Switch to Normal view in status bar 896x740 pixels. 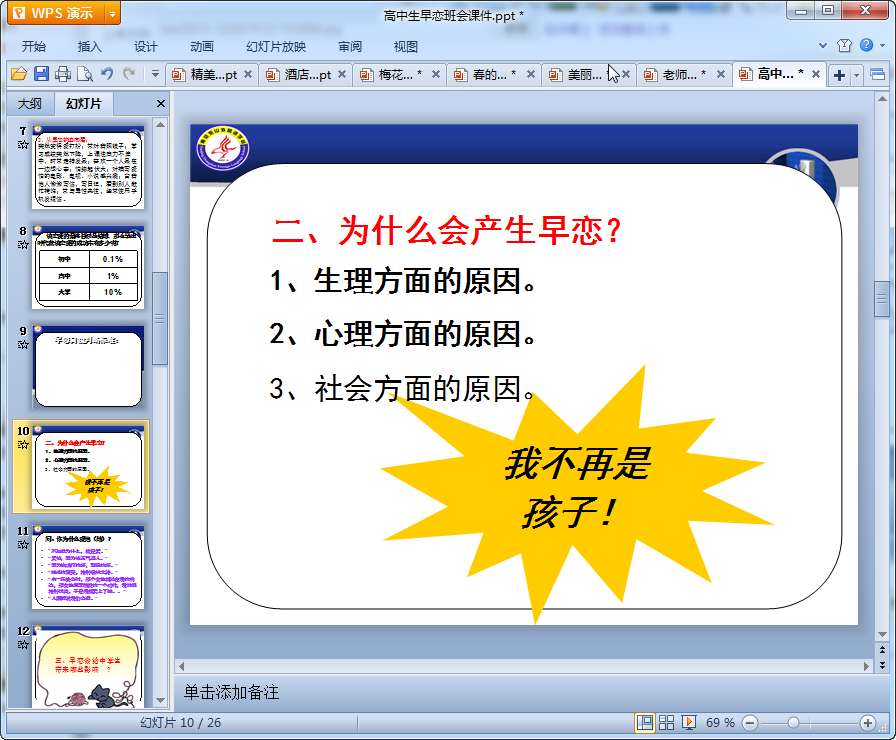[x=645, y=723]
